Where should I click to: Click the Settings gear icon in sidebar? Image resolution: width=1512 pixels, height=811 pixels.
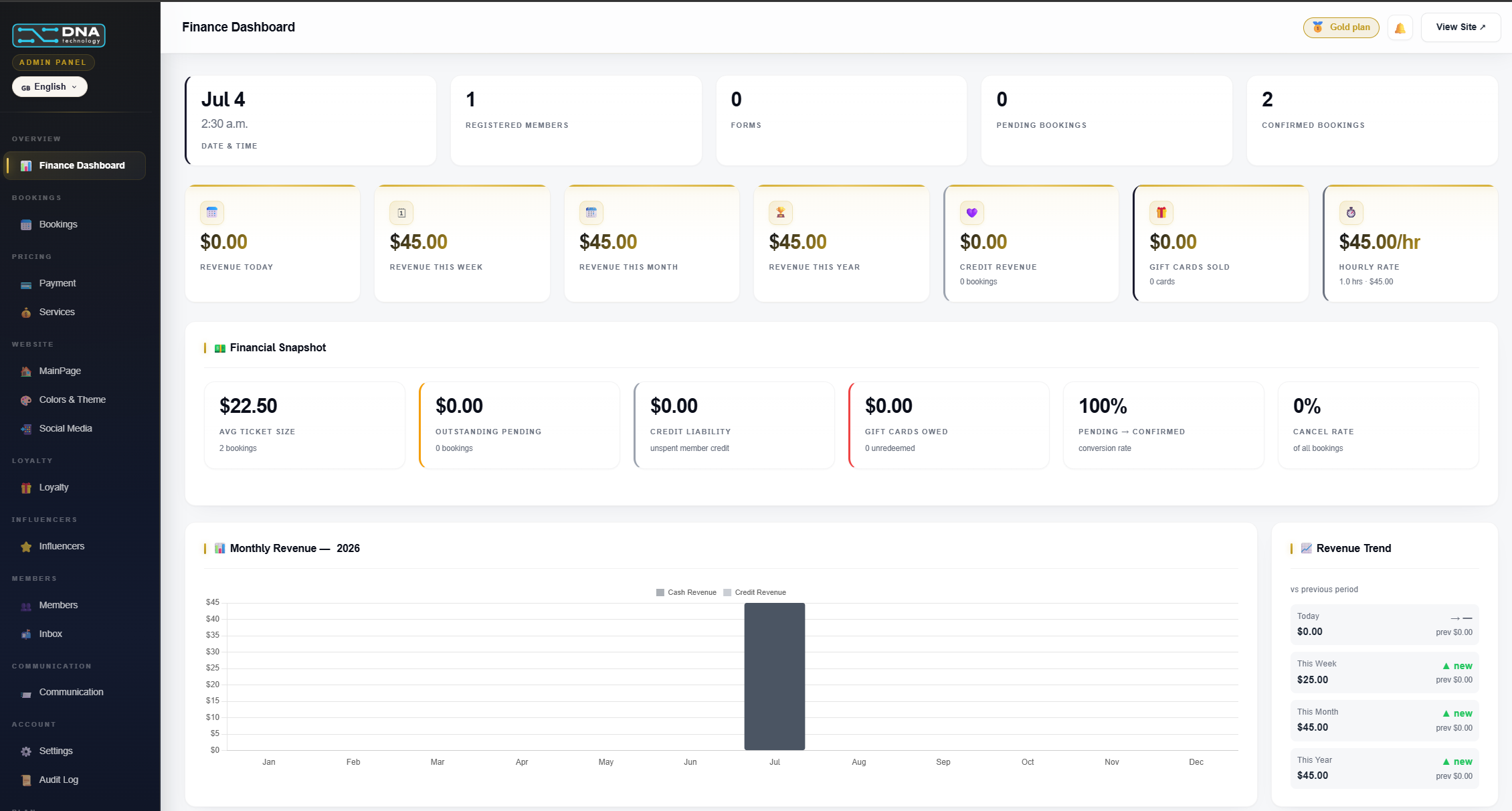26,751
